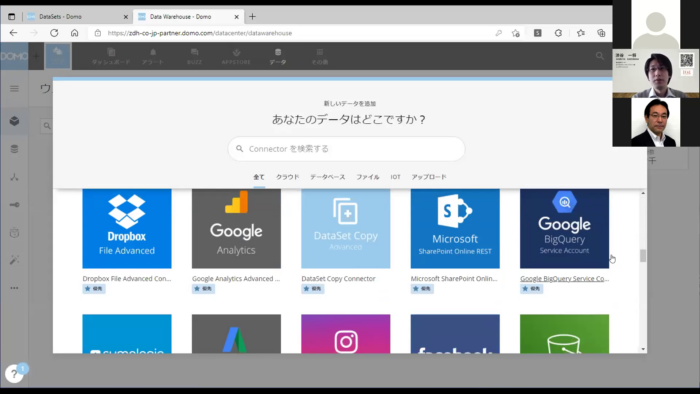This screenshot has width=700, height=394.
Task: Toggle the hamburger sidebar menu
Action: click(x=14, y=89)
